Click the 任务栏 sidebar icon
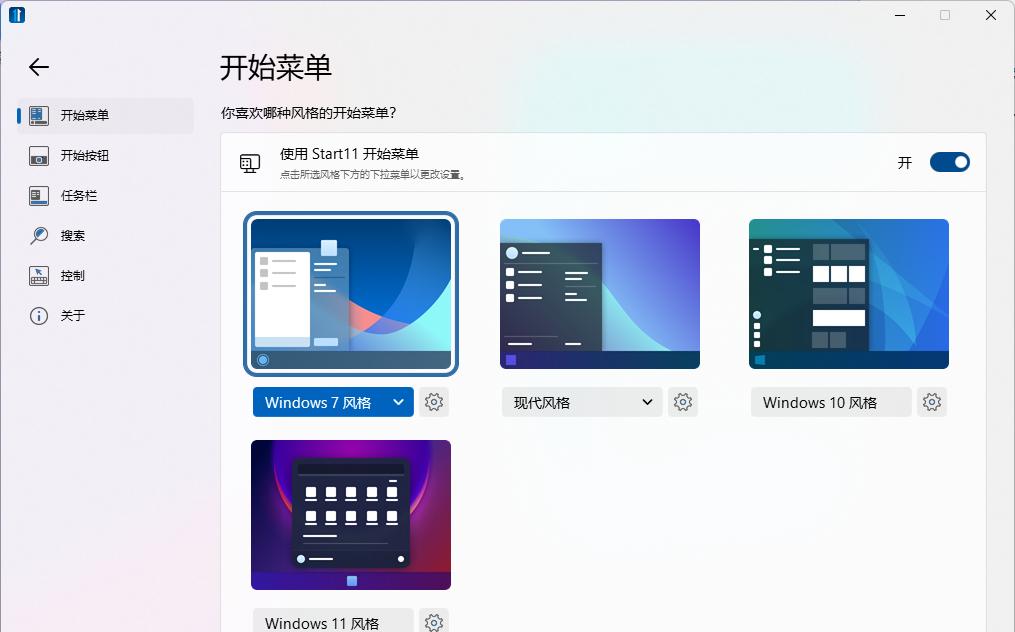 [39, 196]
